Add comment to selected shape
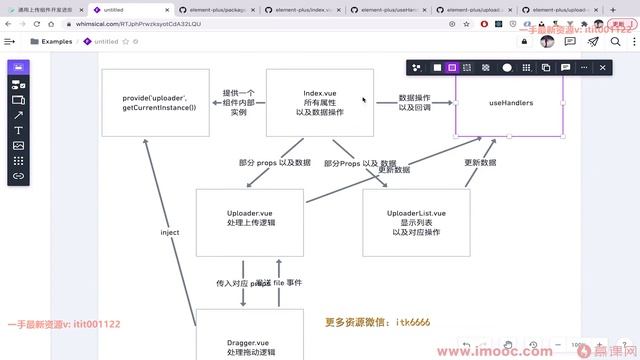 click(565, 68)
